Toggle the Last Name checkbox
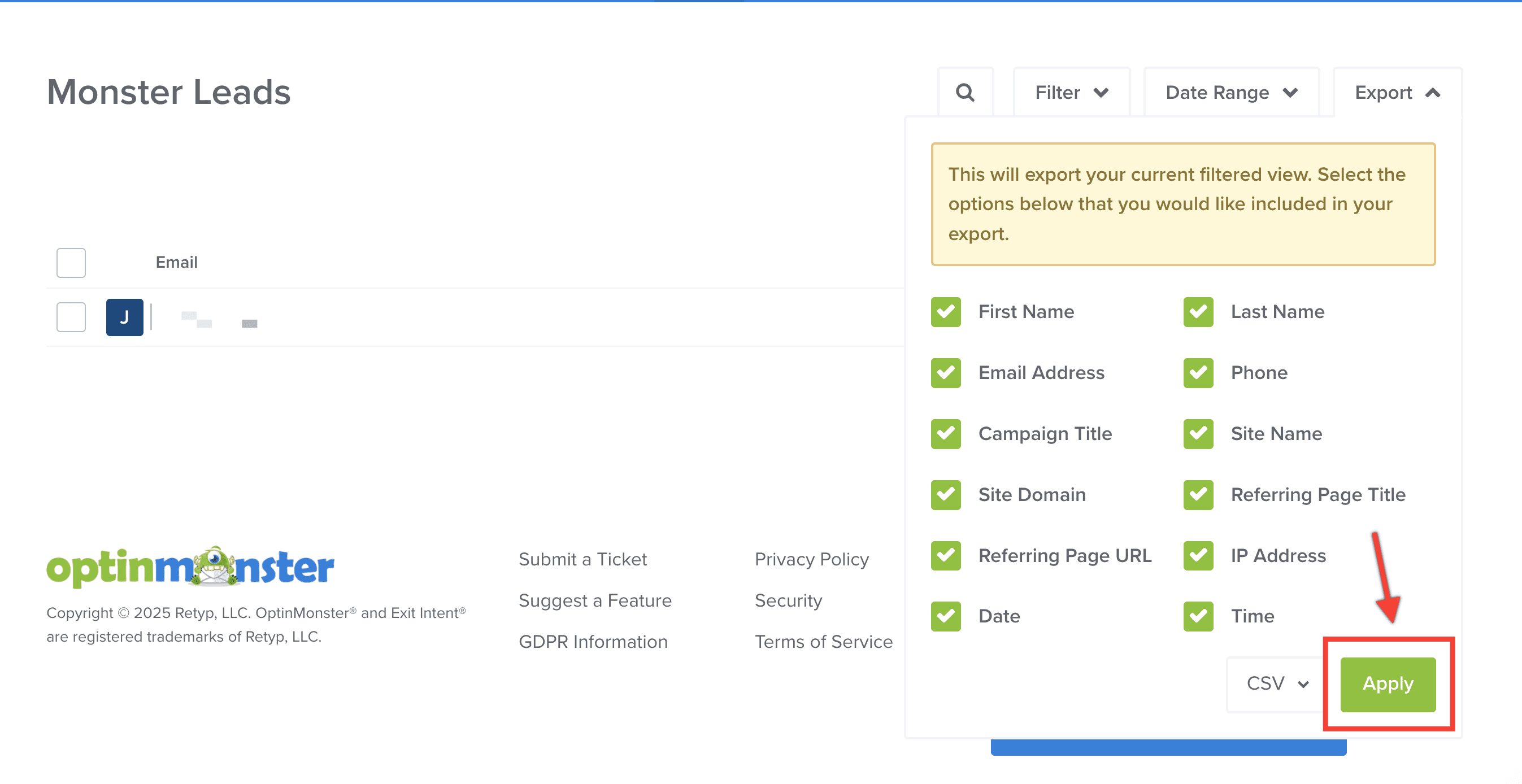The width and height of the screenshot is (1522, 784). (x=1198, y=311)
